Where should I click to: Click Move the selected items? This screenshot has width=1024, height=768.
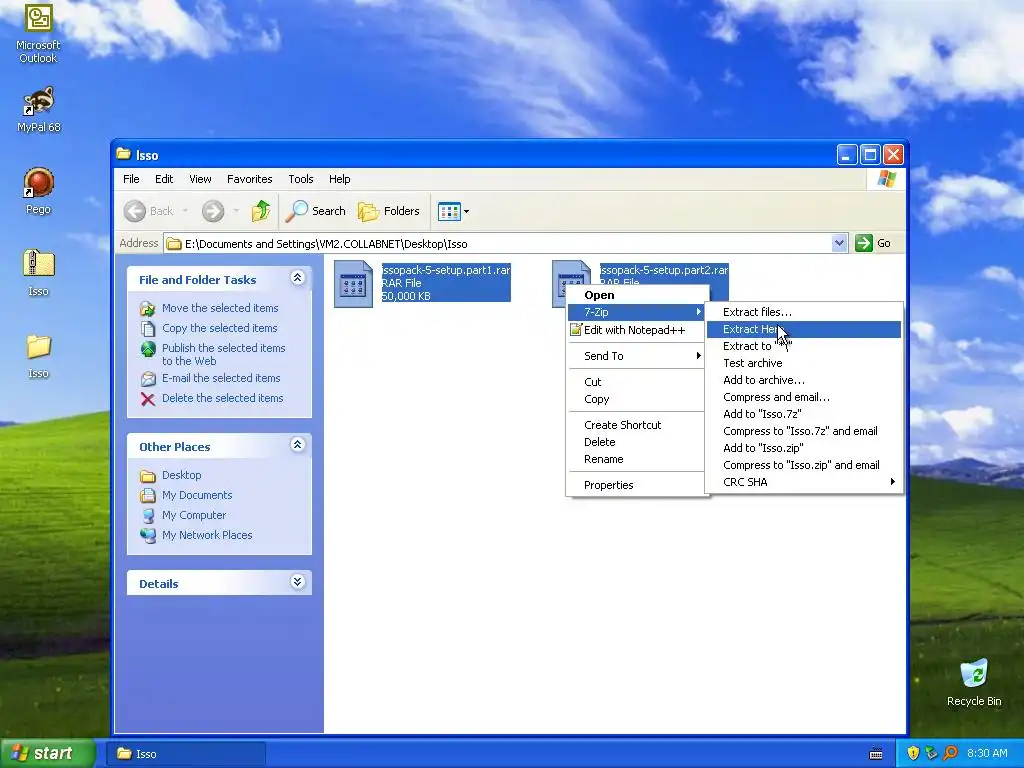click(x=220, y=308)
